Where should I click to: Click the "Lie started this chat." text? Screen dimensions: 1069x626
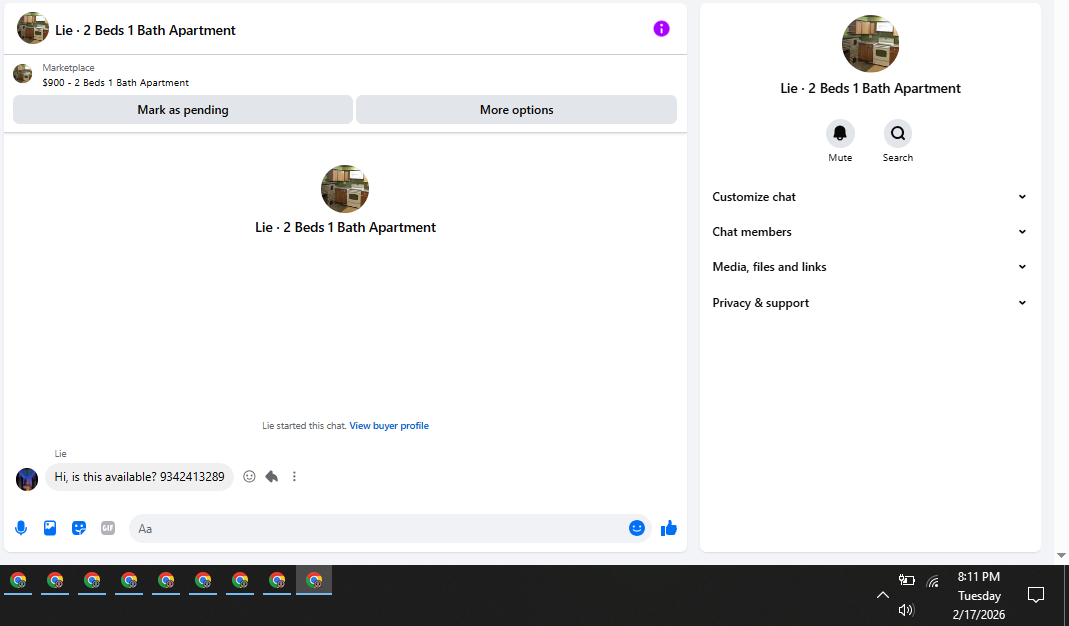[304, 426]
